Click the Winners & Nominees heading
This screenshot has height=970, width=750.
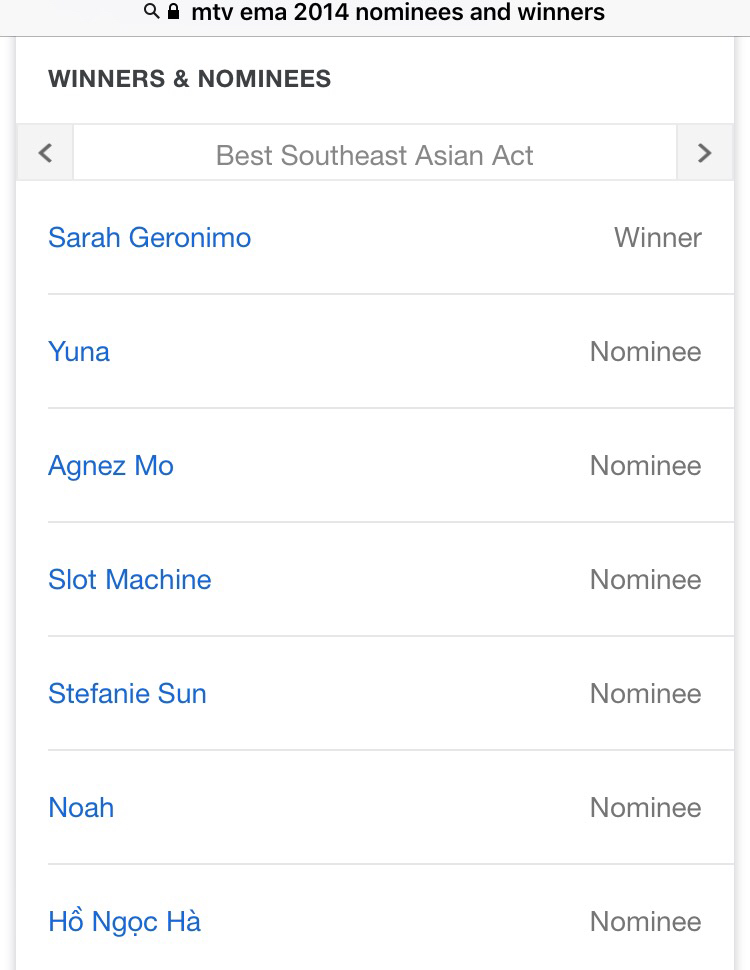tap(190, 80)
